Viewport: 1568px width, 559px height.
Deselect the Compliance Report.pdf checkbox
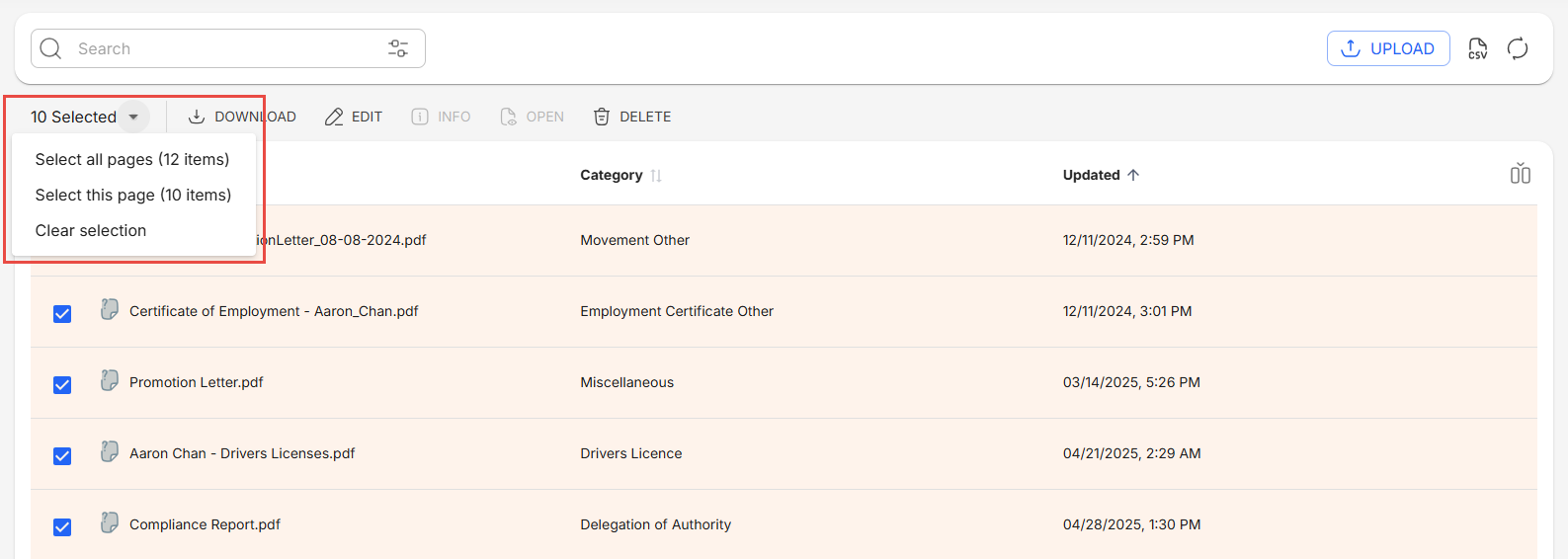(x=62, y=527)
